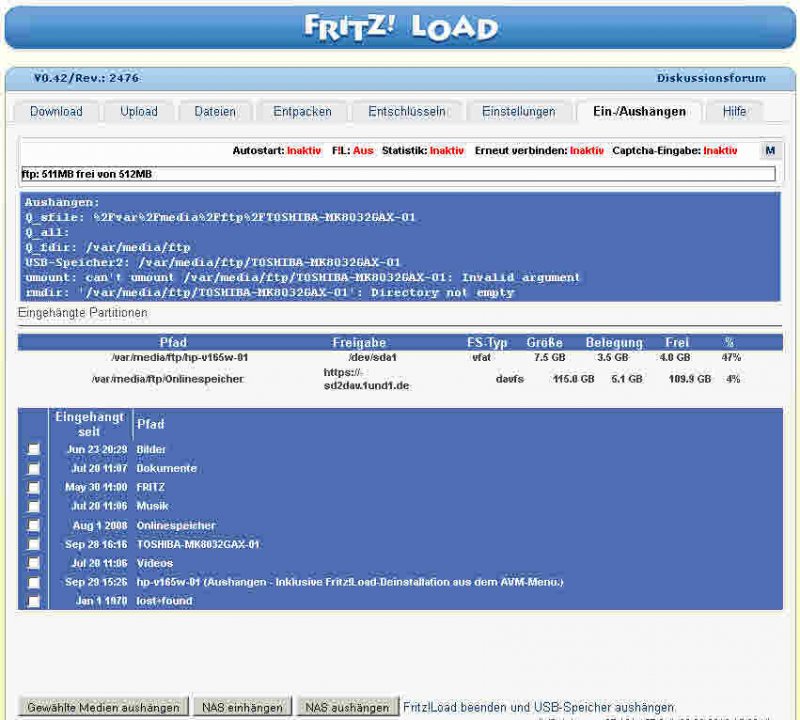Select the Ein-/Aushängen tab
The height and width of the screenshot is (720, 800).
click(639, 111)
